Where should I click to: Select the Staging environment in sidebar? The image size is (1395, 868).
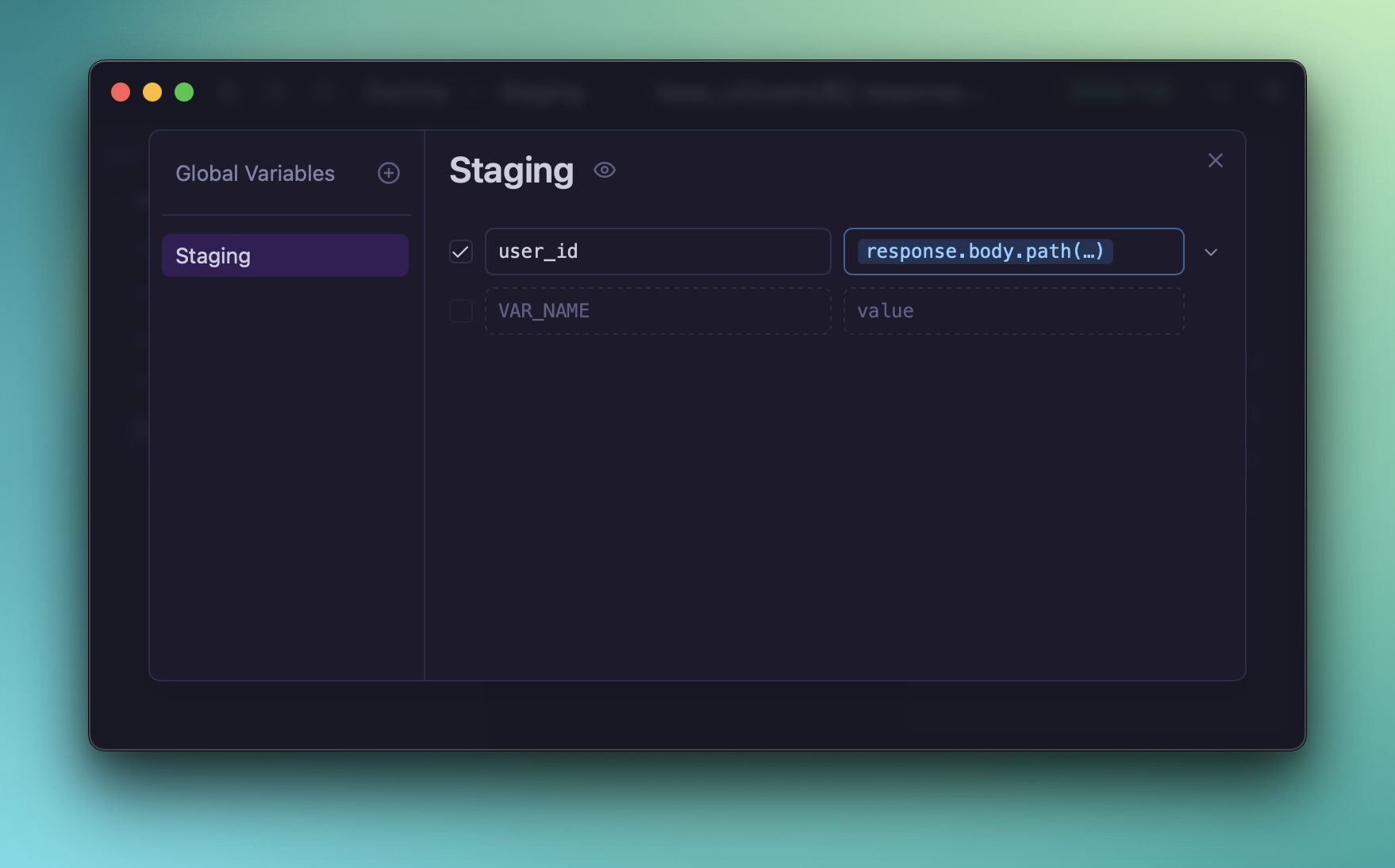point(285,255)
